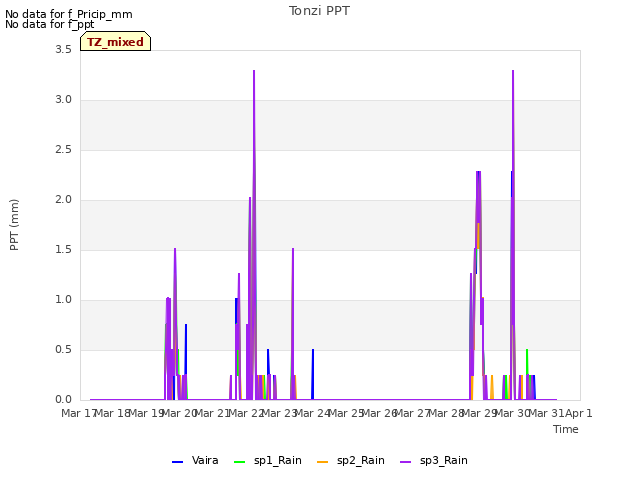This screenshot has height=480, width=640.
Task: Click the purple sp3_Rain legend color marker
Action: [405, 462]
